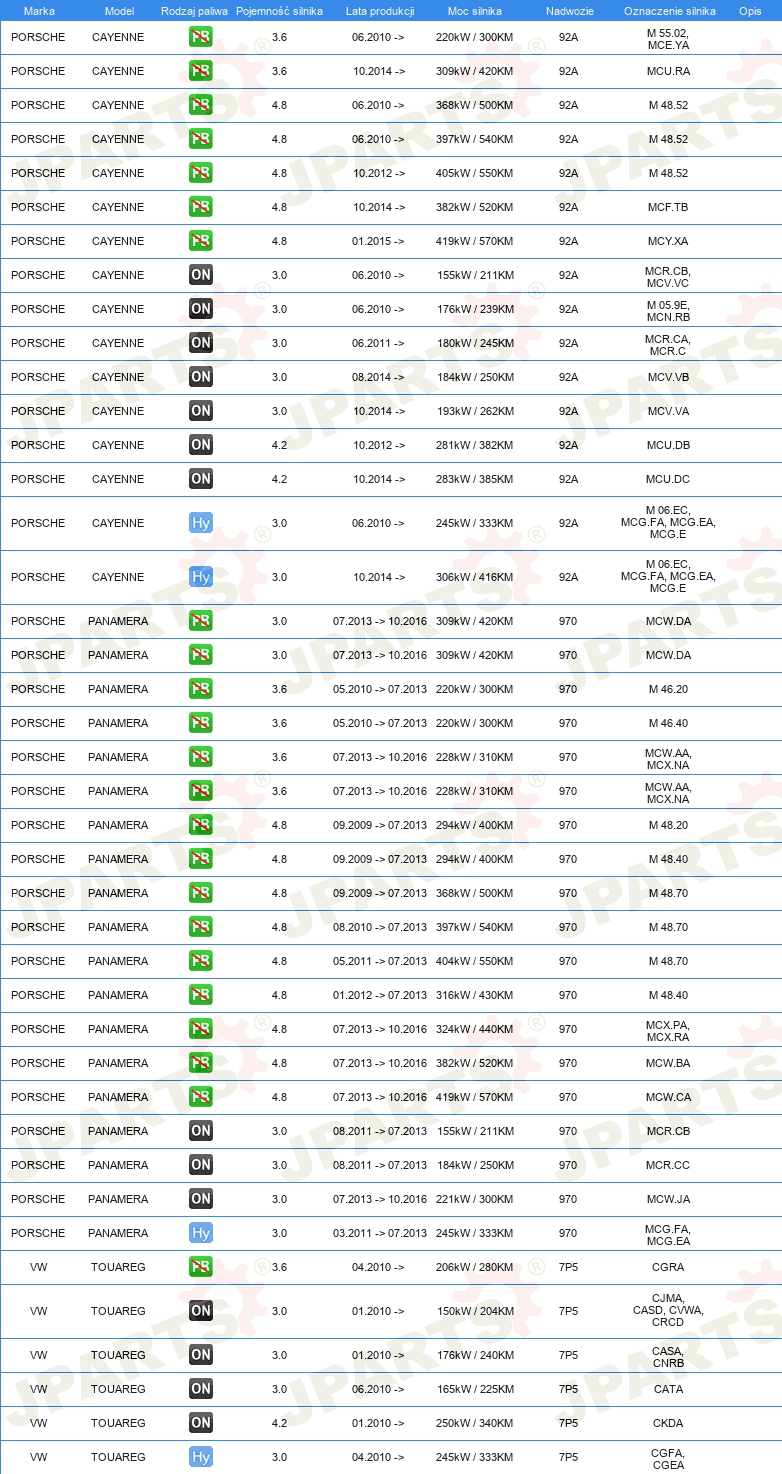Click the Moc silnika column header
Screen dimensions: 782x1474
tap(475, 11)
